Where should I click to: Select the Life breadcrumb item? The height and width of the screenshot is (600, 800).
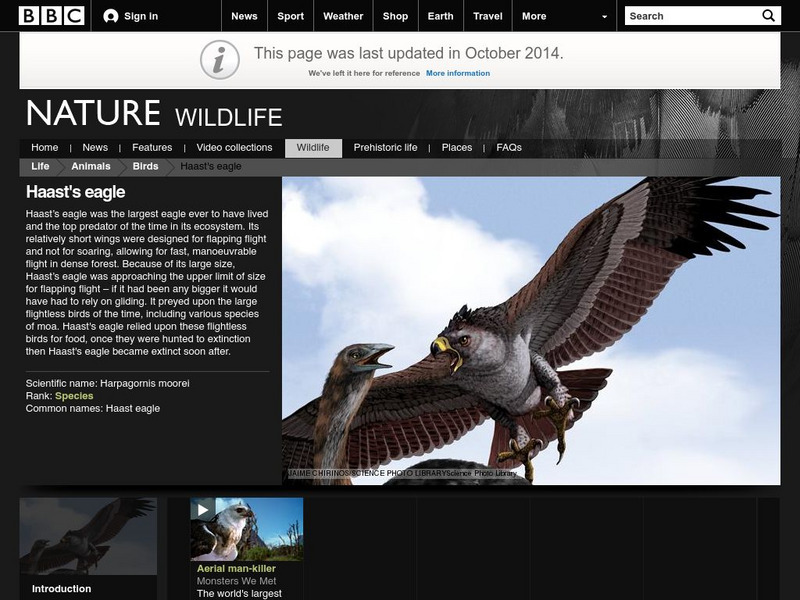pyautogui.click(x=39, y=167)
